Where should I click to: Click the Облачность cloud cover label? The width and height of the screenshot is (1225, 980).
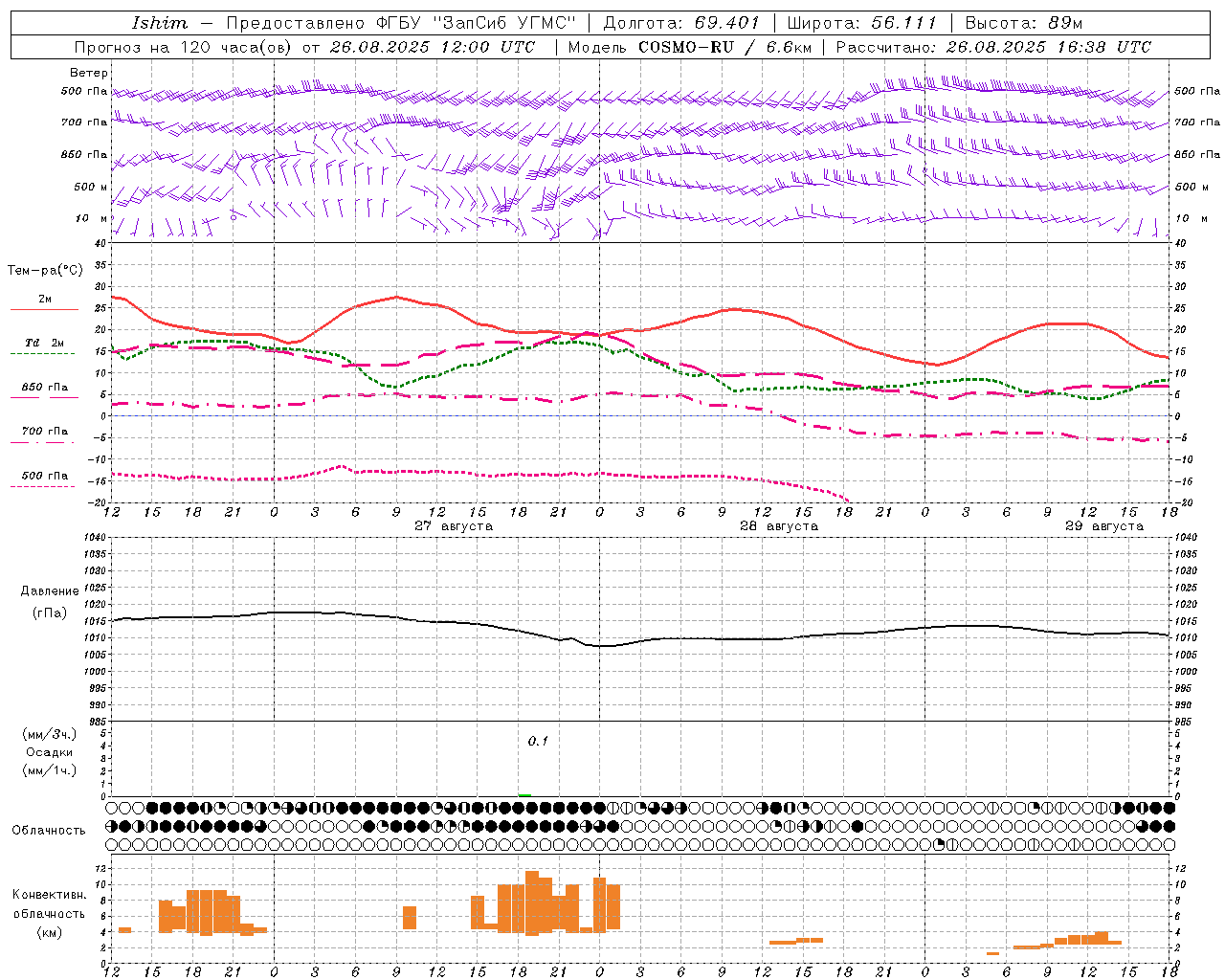point(49,830)
